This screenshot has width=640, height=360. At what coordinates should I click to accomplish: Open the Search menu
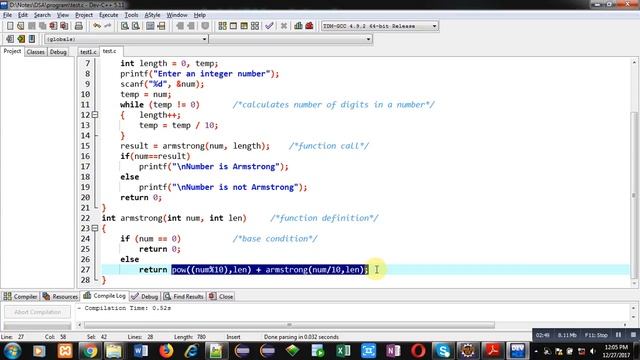pos(42,15)
